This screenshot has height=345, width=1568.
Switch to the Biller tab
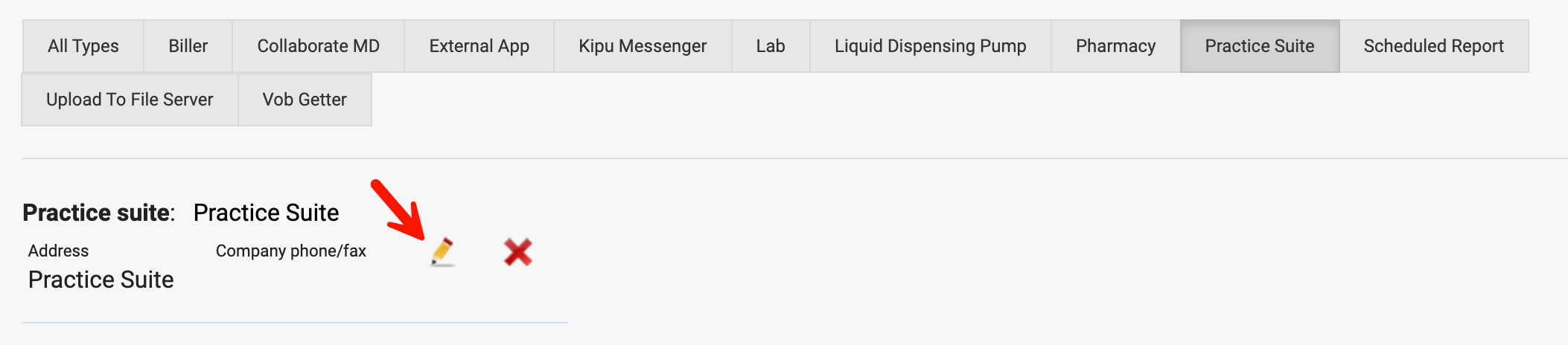point(188,46)
